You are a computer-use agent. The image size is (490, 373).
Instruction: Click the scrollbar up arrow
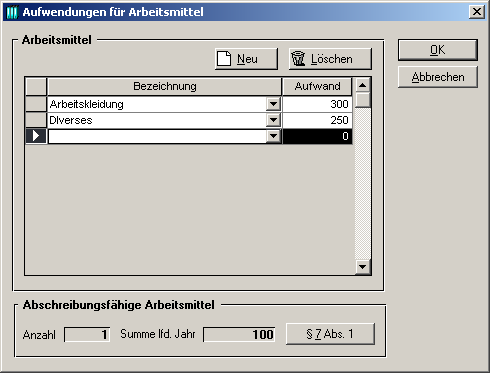363,85
